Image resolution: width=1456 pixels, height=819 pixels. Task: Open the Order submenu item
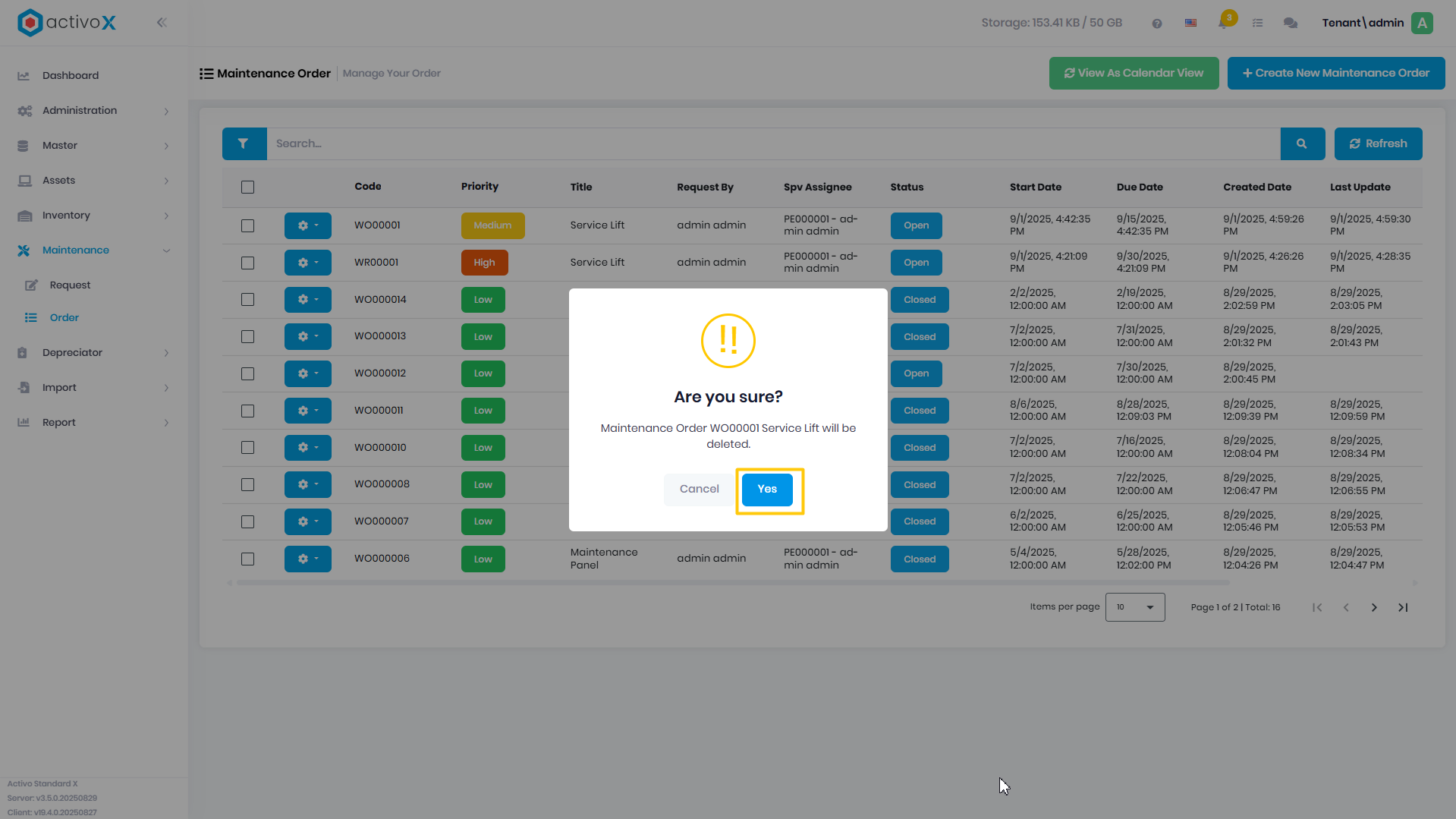tap(64, 318)
